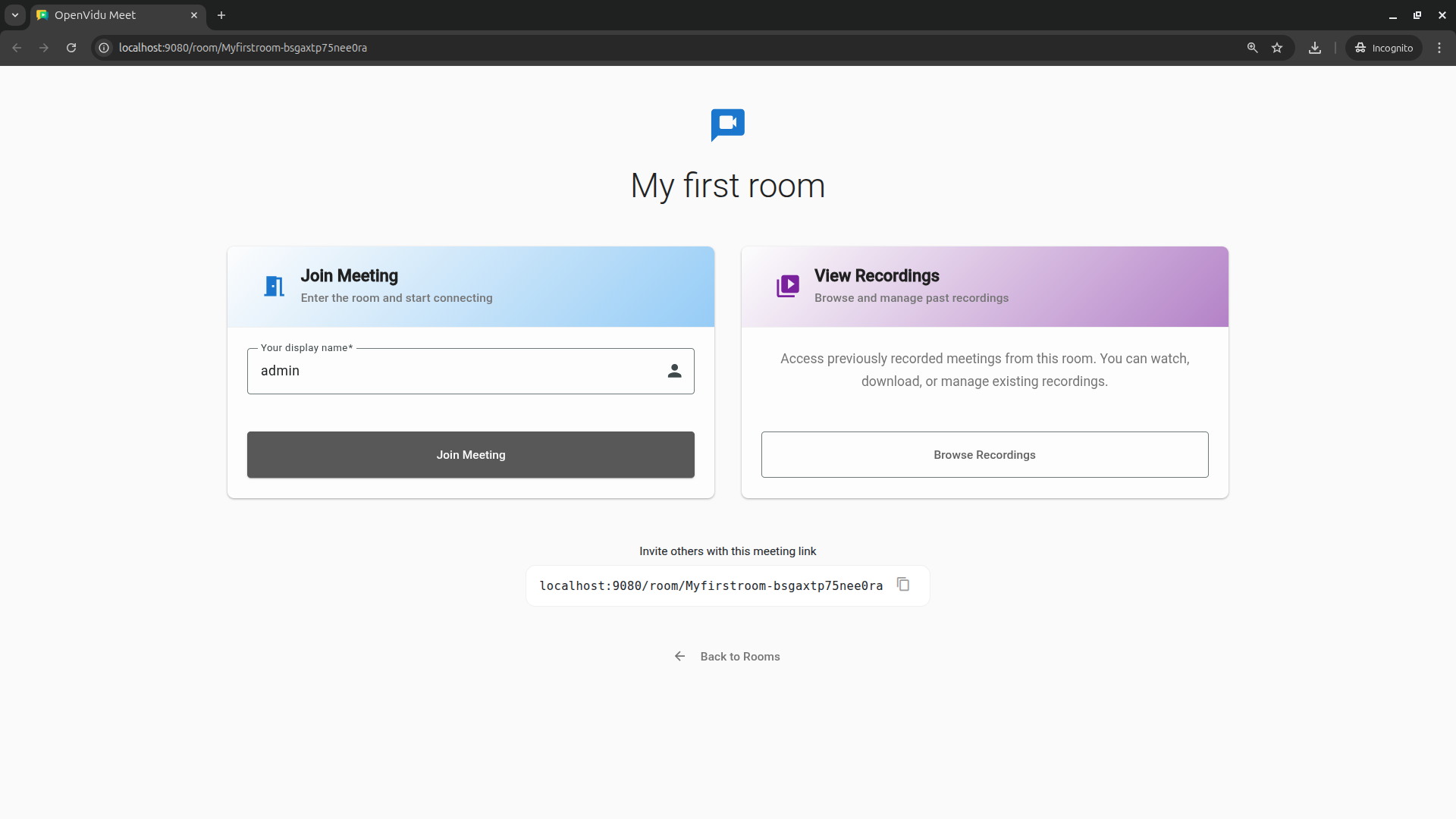Image resolution: width=1456 pixels, height=819 pixels.
Task: Open the browser zoom magnifier icon
Action: click(1252, 48)
